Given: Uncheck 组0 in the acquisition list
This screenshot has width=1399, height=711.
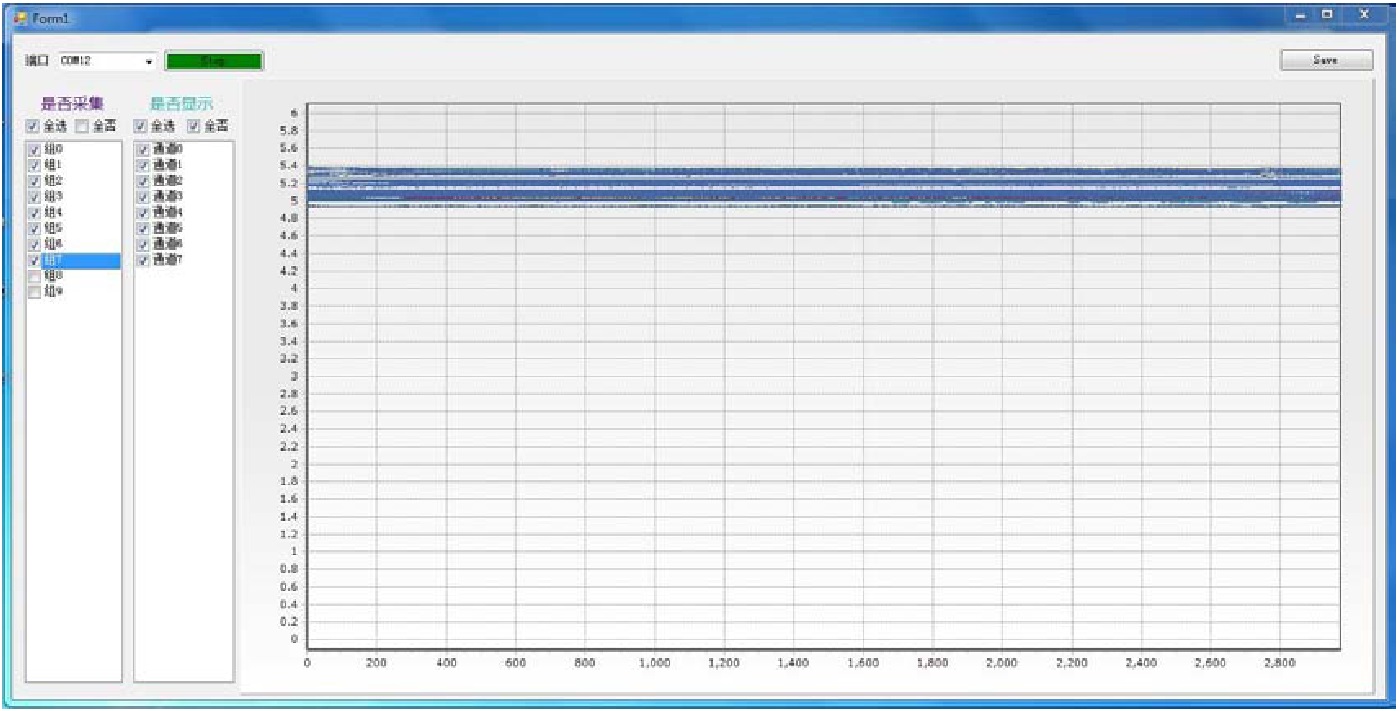Looking at the screenshot, I should [x=35, y=149].
